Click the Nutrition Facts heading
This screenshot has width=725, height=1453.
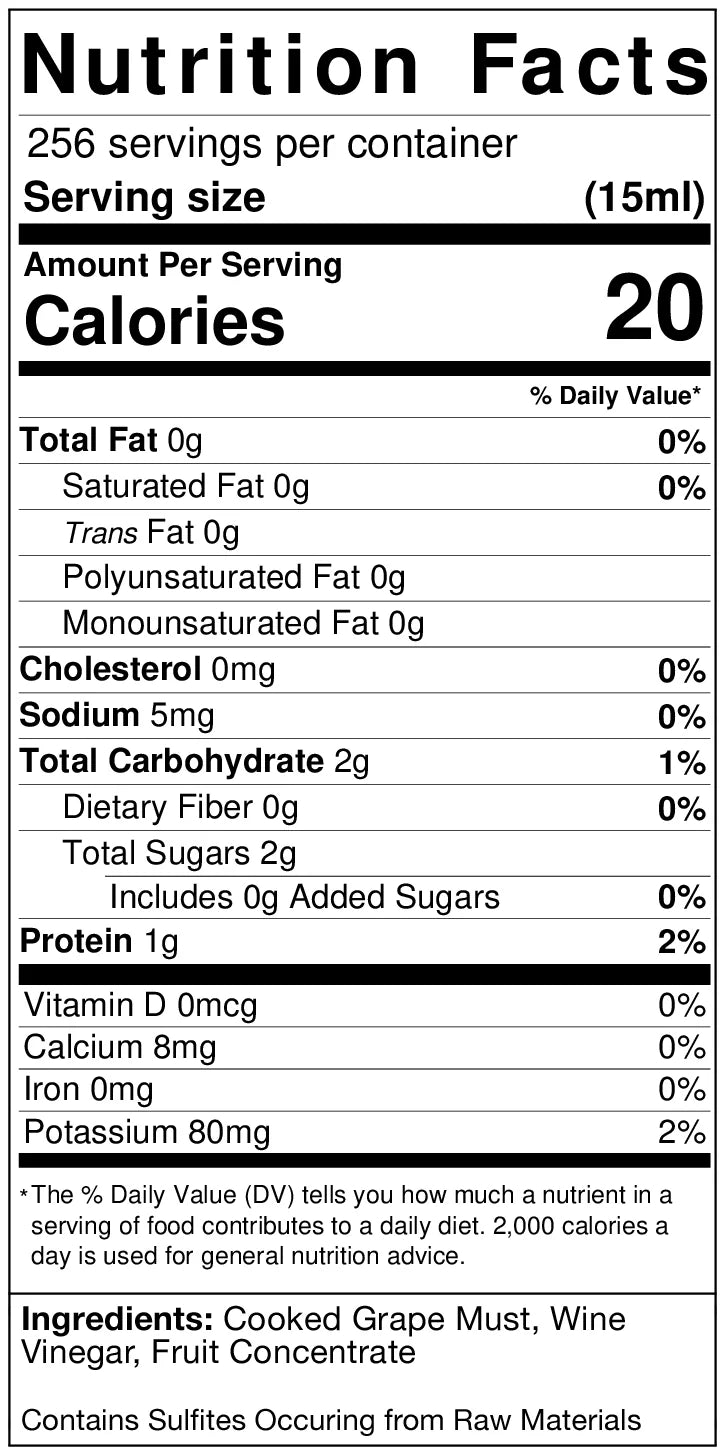pos(362,63)
